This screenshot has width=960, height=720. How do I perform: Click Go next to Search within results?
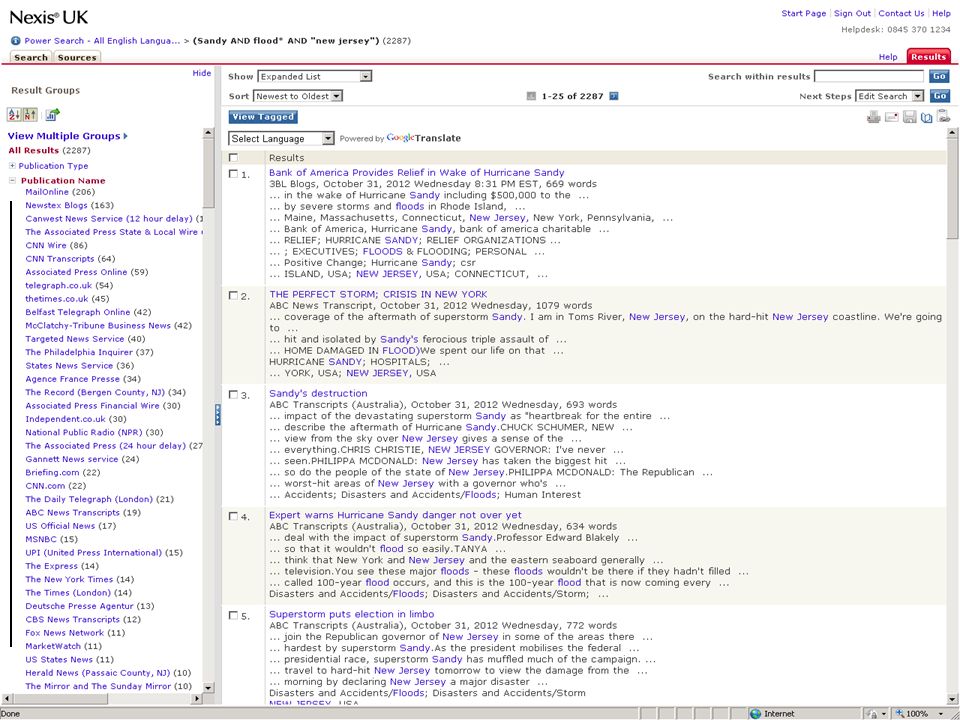[x=939, y=77]
